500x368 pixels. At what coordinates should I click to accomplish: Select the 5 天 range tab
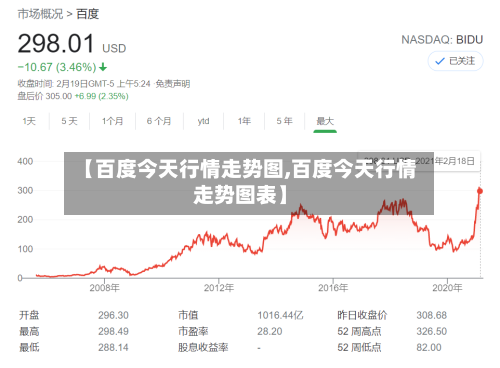[69, 121]
